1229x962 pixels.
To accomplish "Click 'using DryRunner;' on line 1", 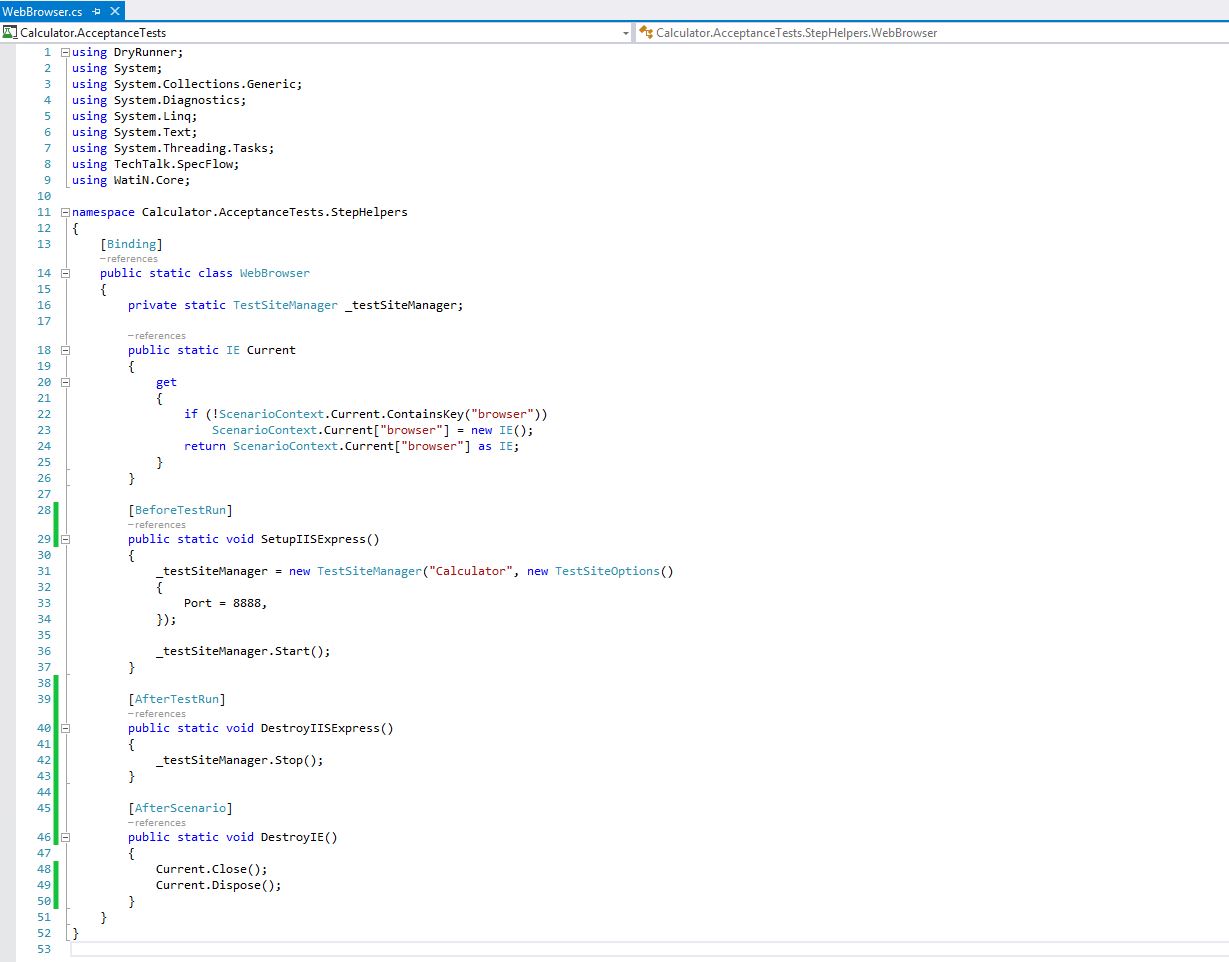I will pos(128,52).
